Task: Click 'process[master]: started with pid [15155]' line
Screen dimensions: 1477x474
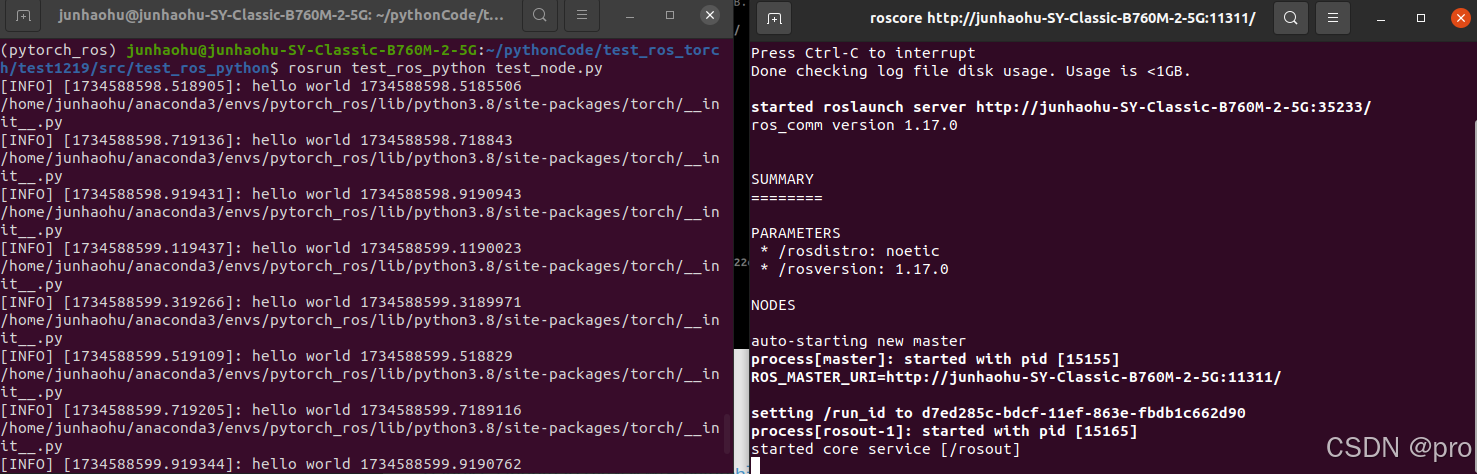Action: pos(935,359)
